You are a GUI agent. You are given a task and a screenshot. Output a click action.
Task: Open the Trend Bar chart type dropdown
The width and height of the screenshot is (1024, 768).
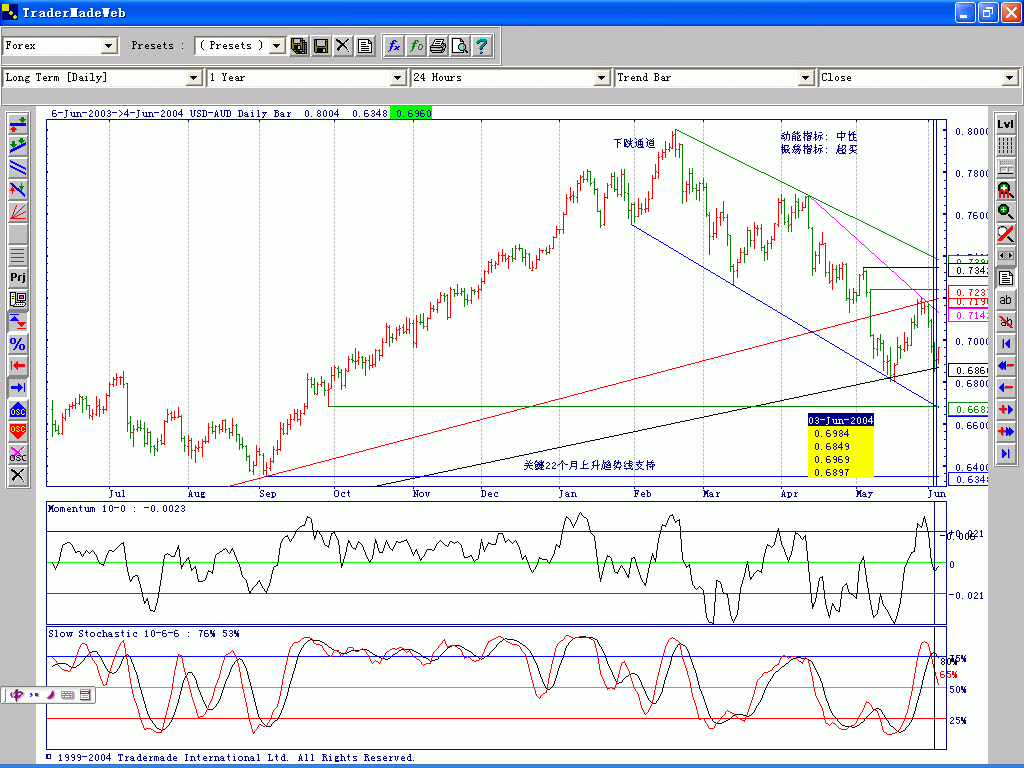coord(806,78)
